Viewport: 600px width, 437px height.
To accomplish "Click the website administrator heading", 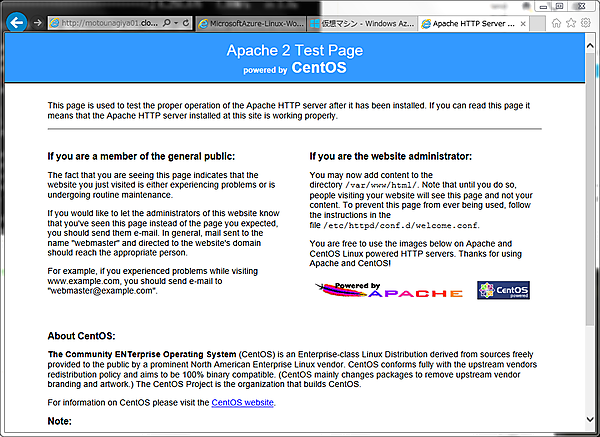I will [390, 156].
